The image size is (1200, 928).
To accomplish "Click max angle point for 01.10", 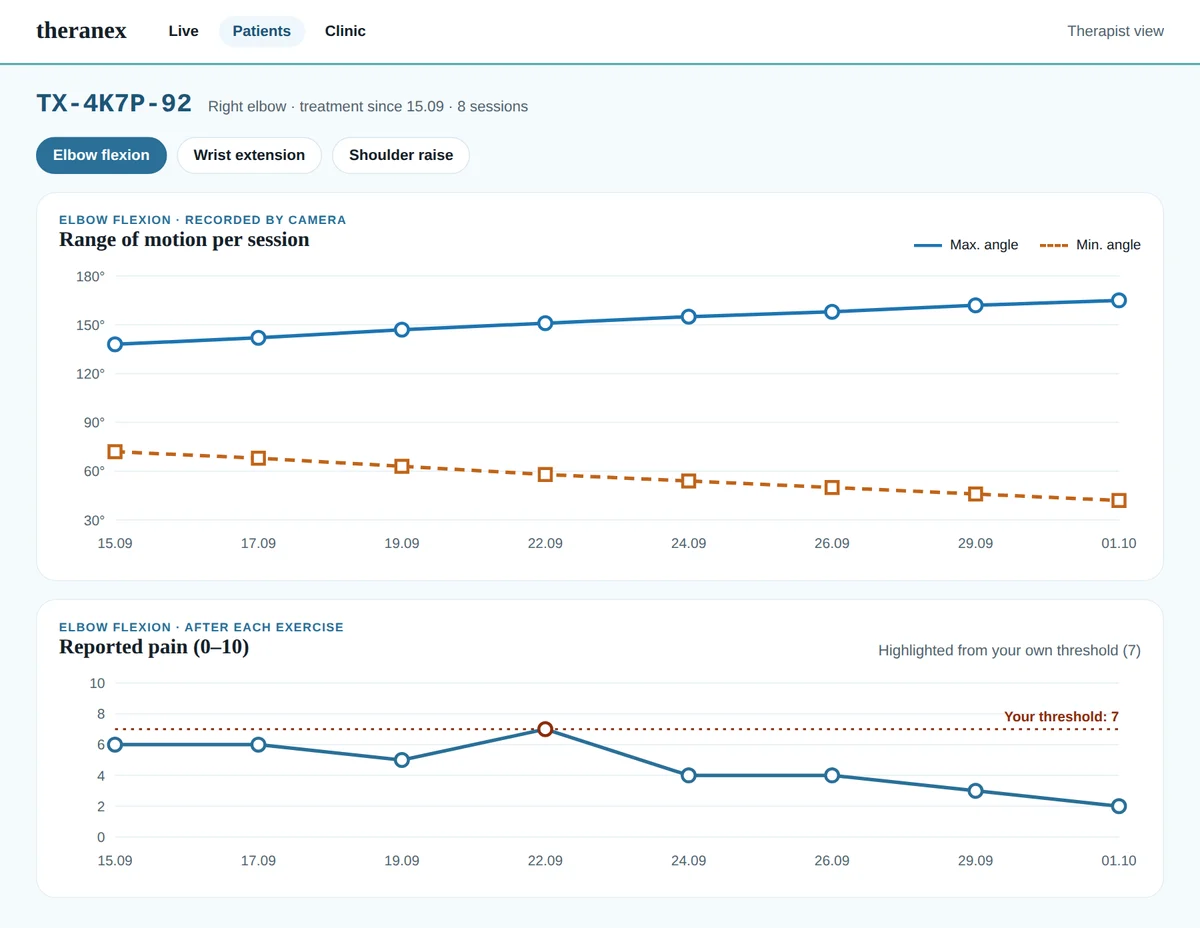I will tap(1119, 300).
